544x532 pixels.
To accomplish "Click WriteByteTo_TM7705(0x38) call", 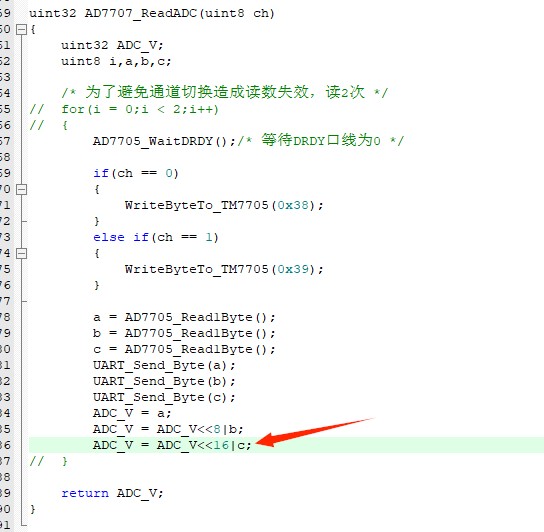I will (224, 205).
